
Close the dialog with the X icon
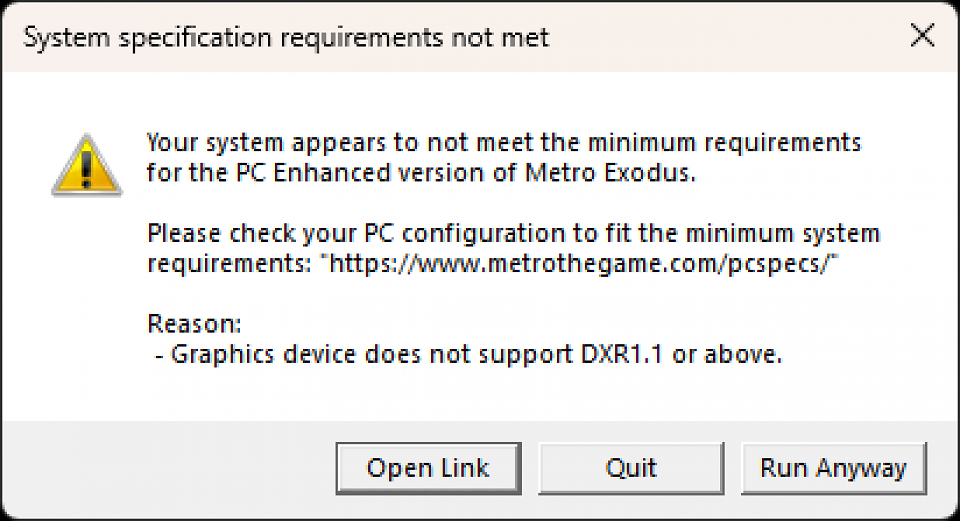click(x=922, y=36)
